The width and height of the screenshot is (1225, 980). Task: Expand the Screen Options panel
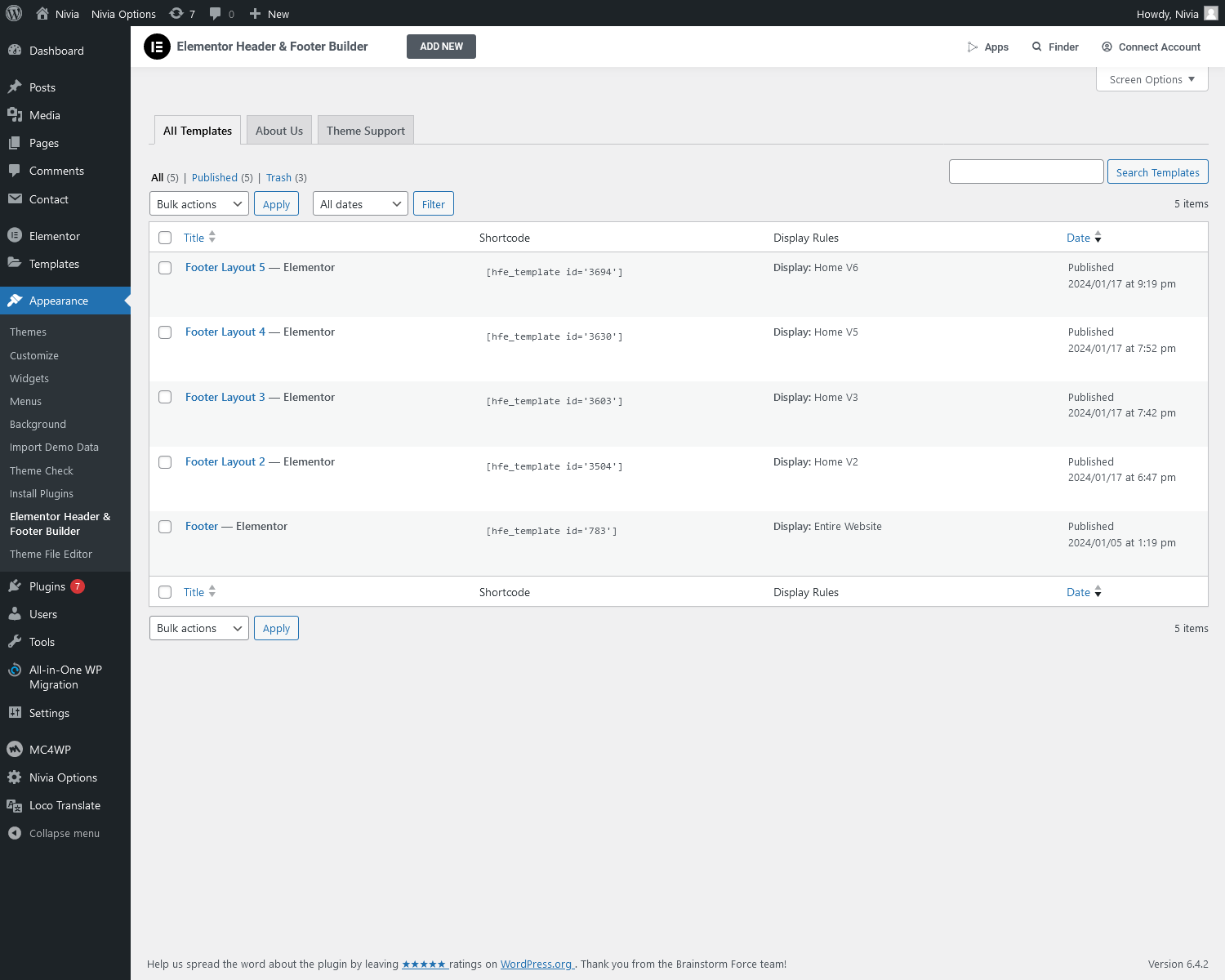[1151, 79]
